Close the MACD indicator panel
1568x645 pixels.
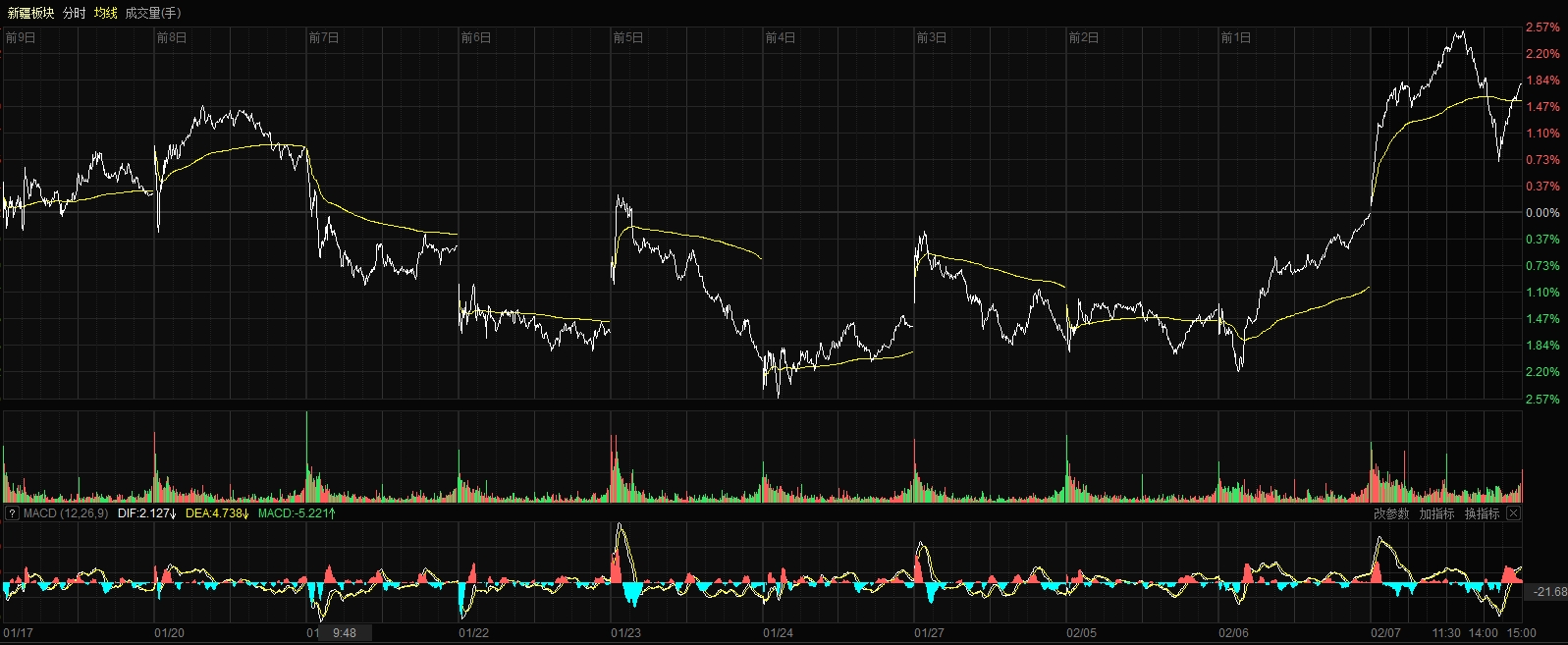click(x=1514, y=513)
